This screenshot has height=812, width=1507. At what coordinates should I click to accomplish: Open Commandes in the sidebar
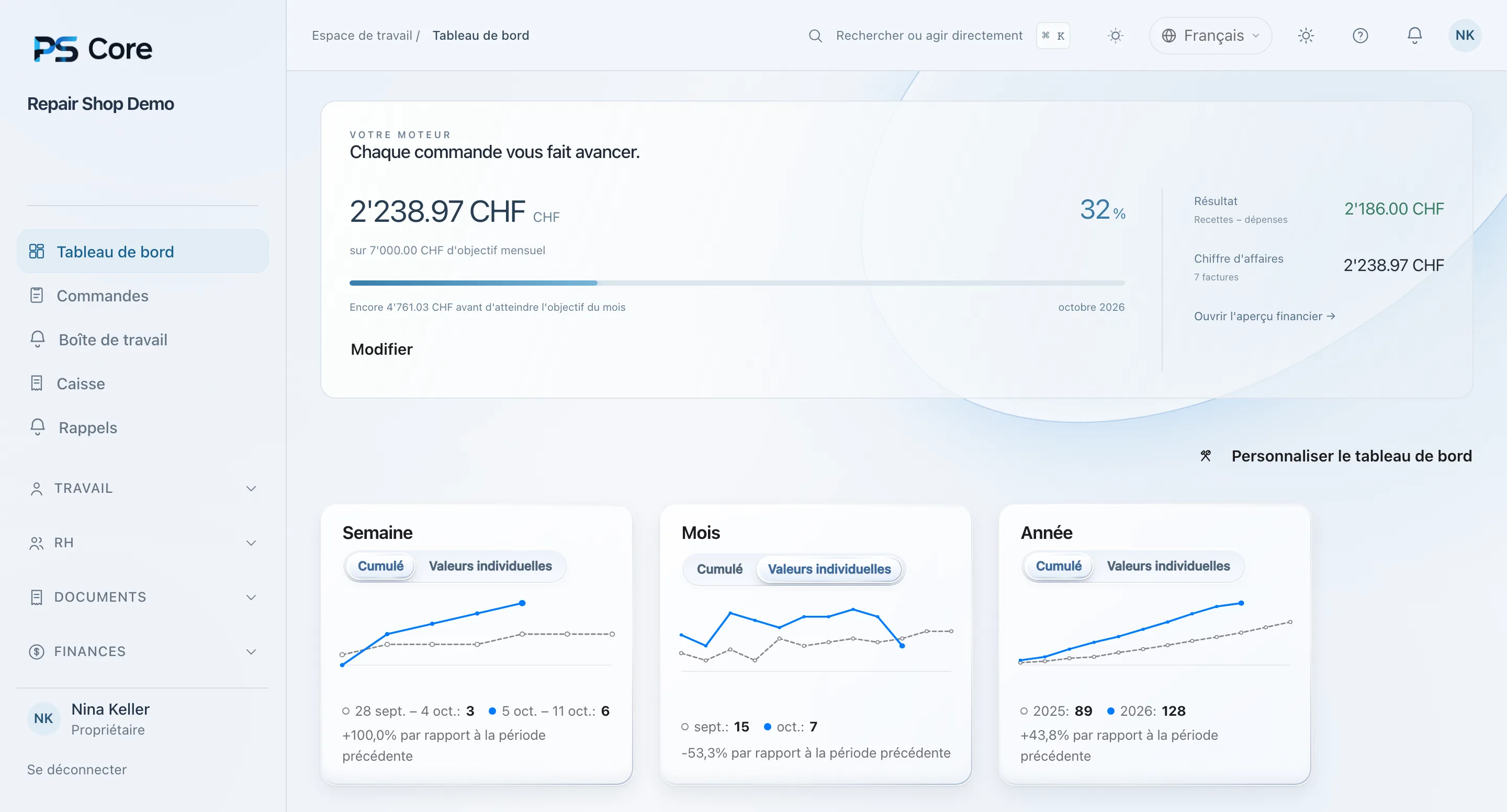pos(143,296)
